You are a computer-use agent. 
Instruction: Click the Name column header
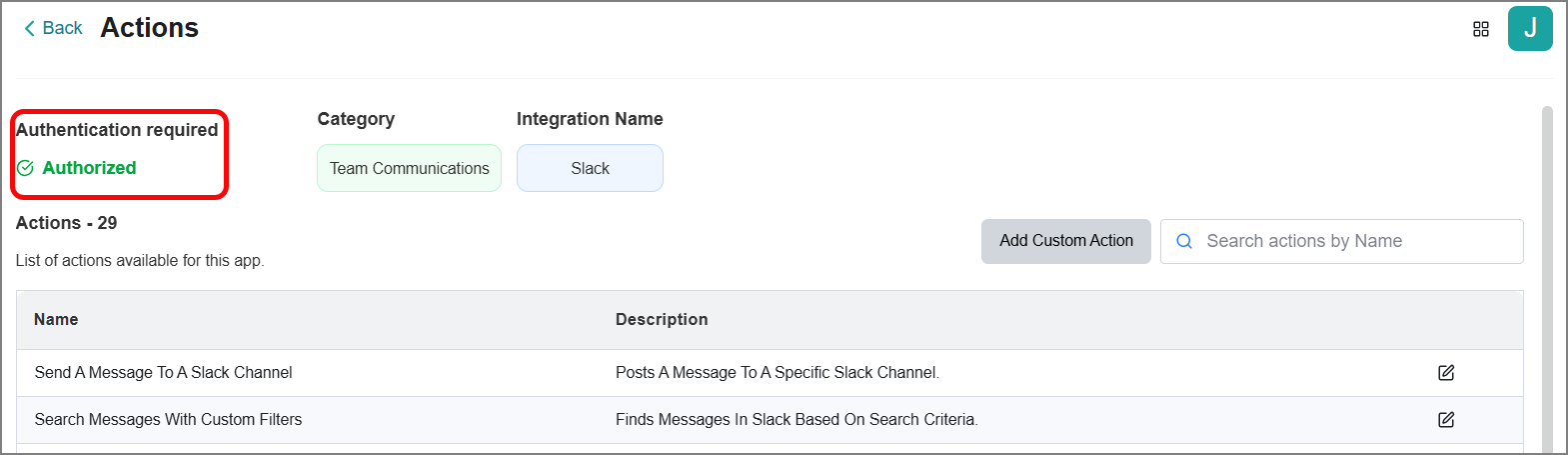(x=56, y=320)
